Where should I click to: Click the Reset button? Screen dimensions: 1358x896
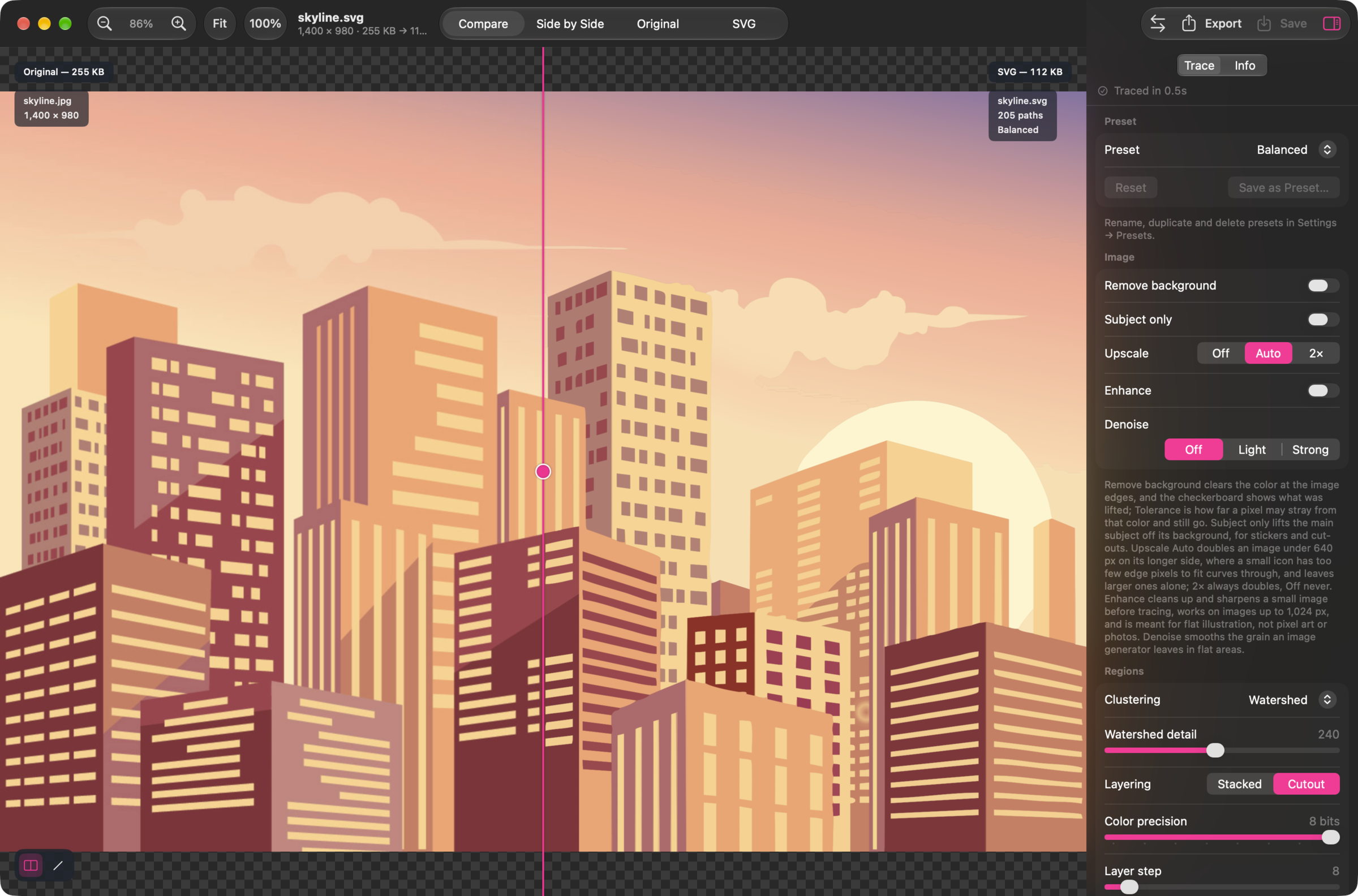click(1130, 187)
